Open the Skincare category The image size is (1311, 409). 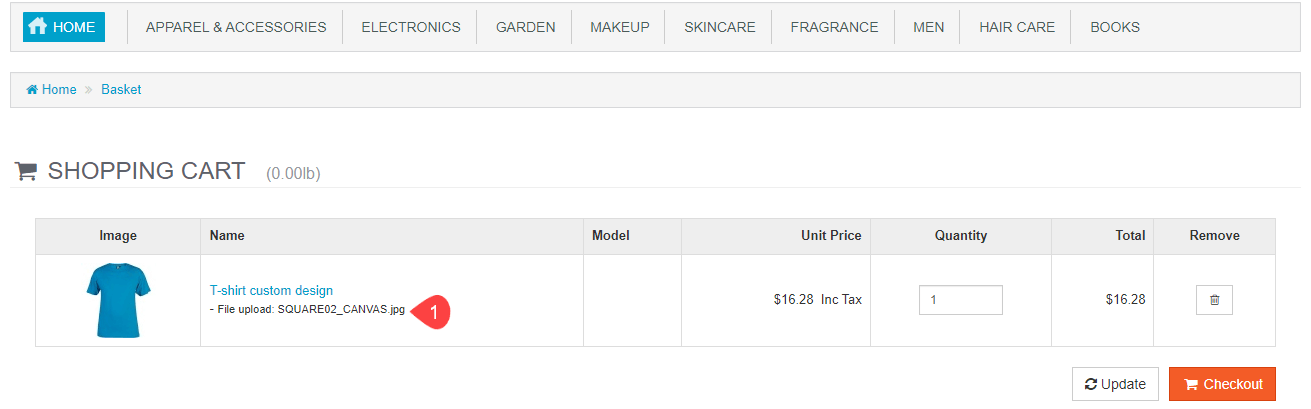(x=719, y=27)
